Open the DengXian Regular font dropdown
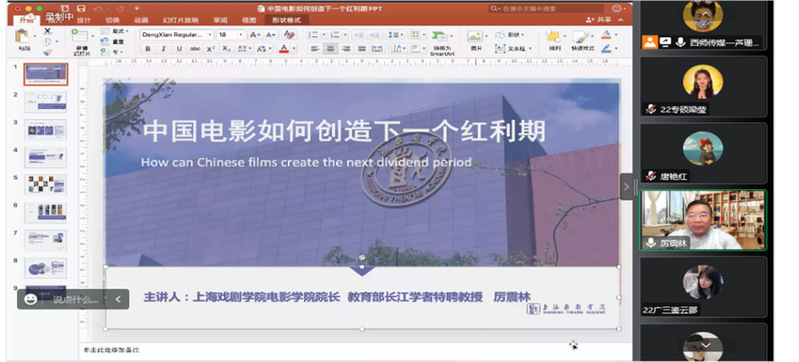799x362 pixels. [x=177, y=35]
